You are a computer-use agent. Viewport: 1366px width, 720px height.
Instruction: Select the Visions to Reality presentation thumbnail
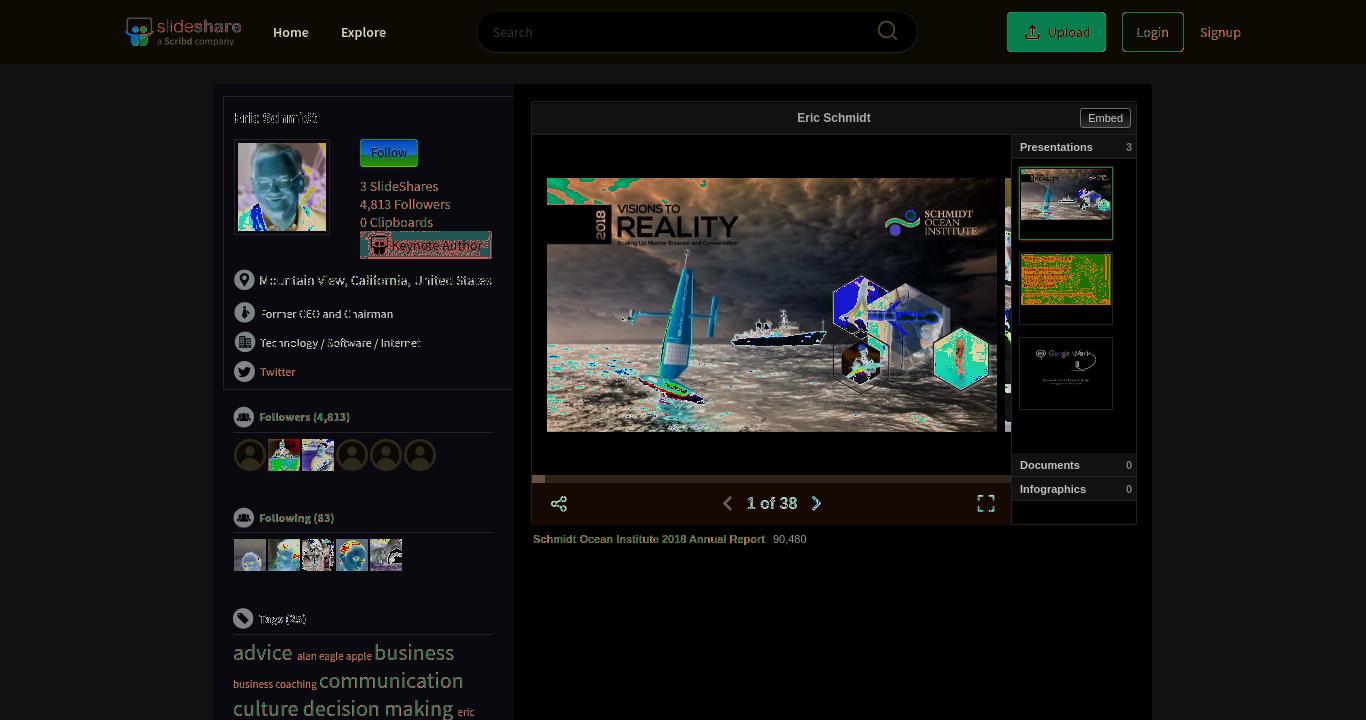[x=1066, y=203]
